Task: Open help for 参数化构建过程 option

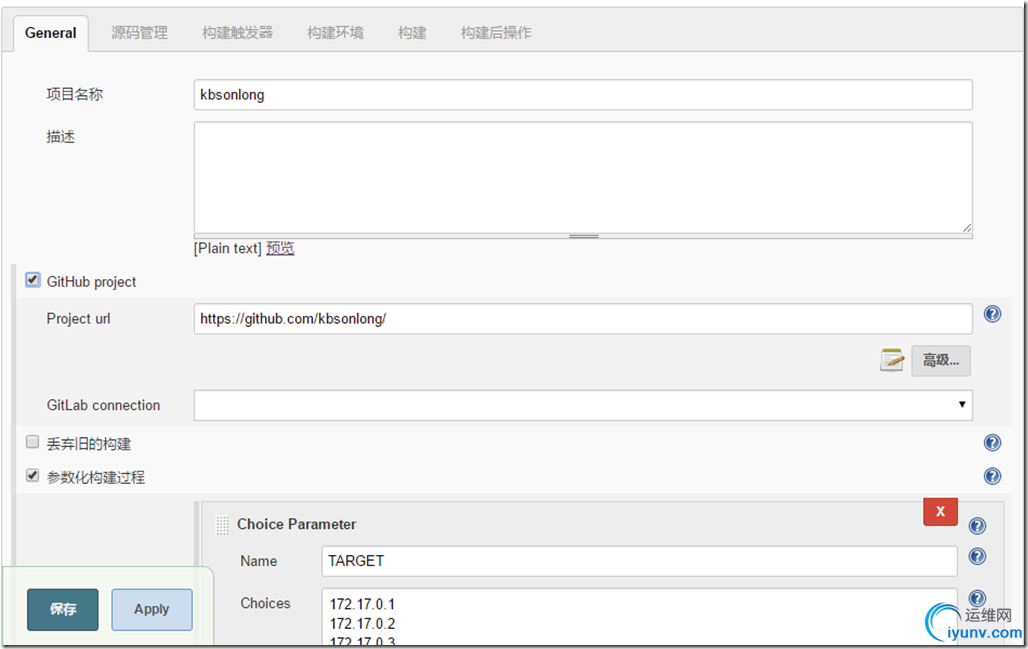Action: coord(992,476)
